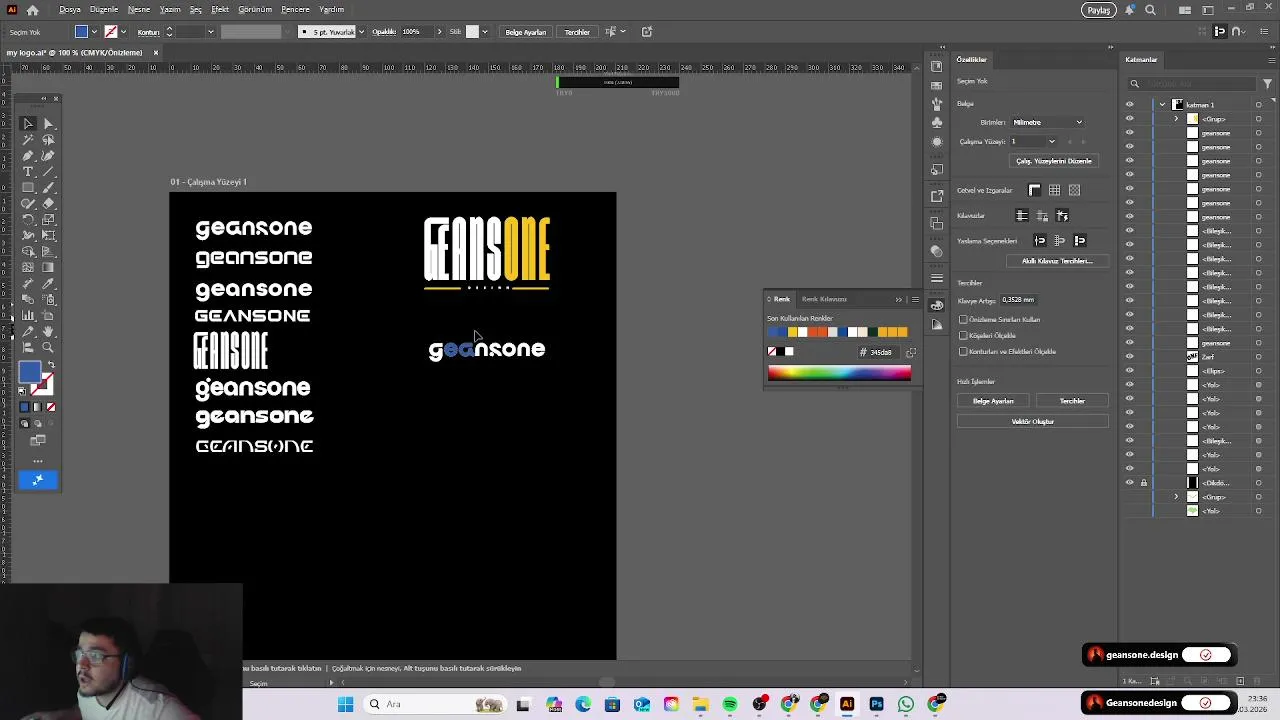Select the Zoom tool in toolbar
The height and width of the screenshot is (720, 1280).
click(48, 348)
